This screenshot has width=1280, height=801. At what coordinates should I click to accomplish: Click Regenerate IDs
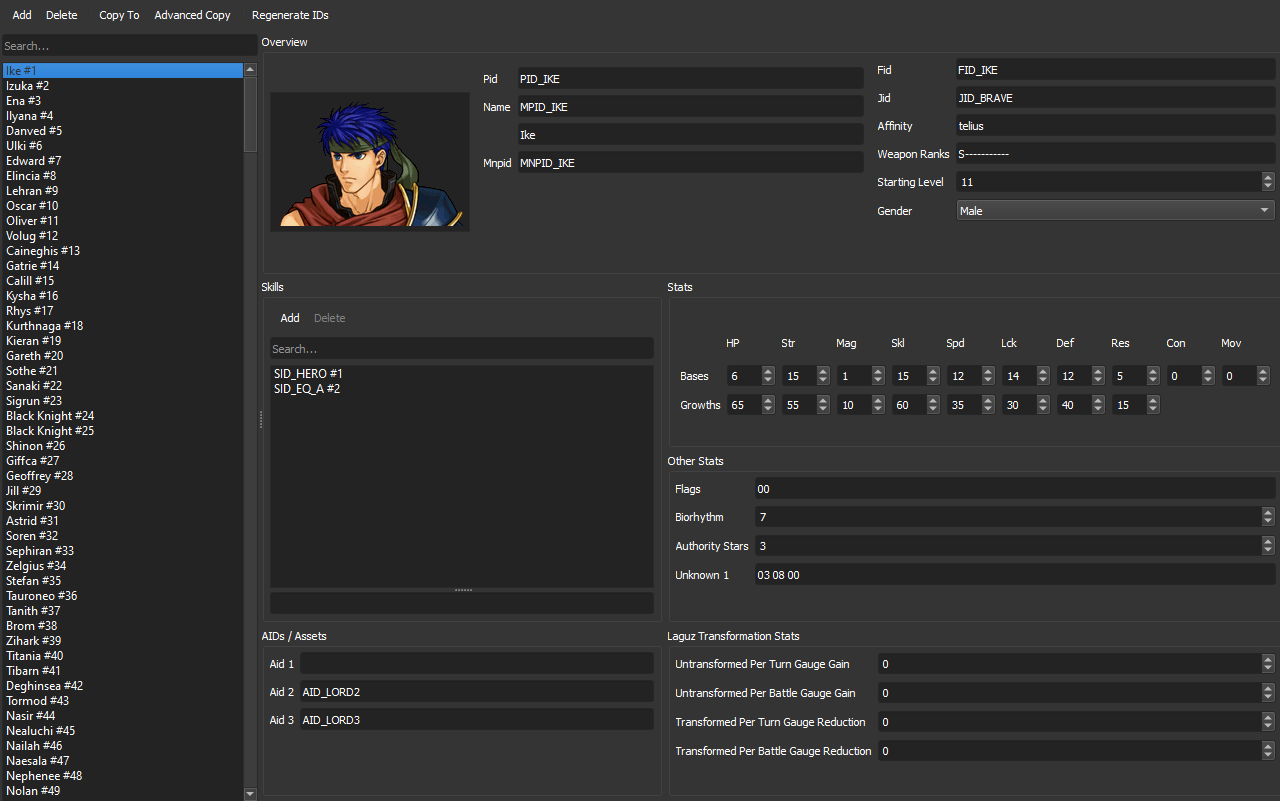click(290, 15)
